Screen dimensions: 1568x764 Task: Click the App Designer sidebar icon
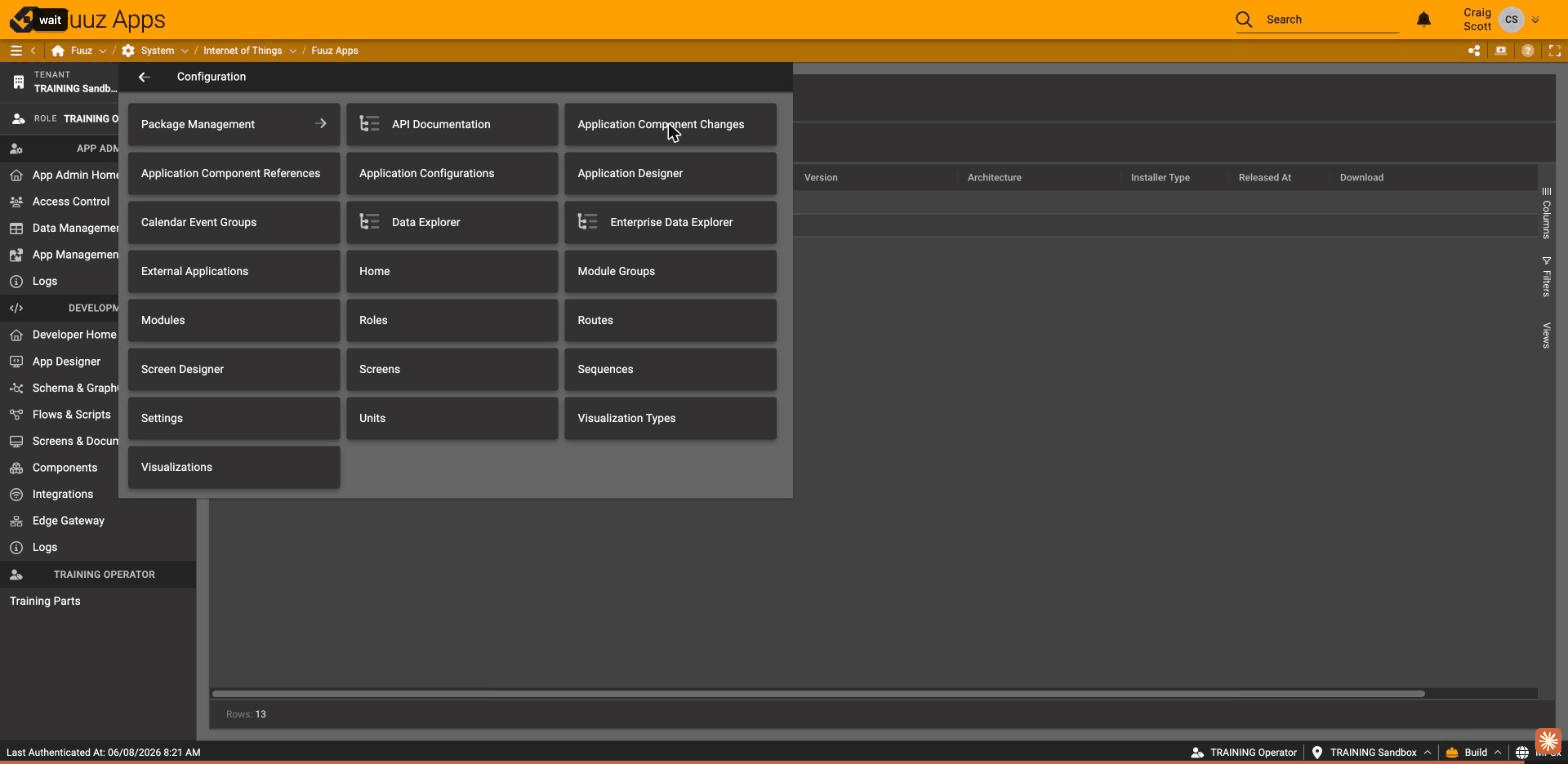click(x=16, y=361)
